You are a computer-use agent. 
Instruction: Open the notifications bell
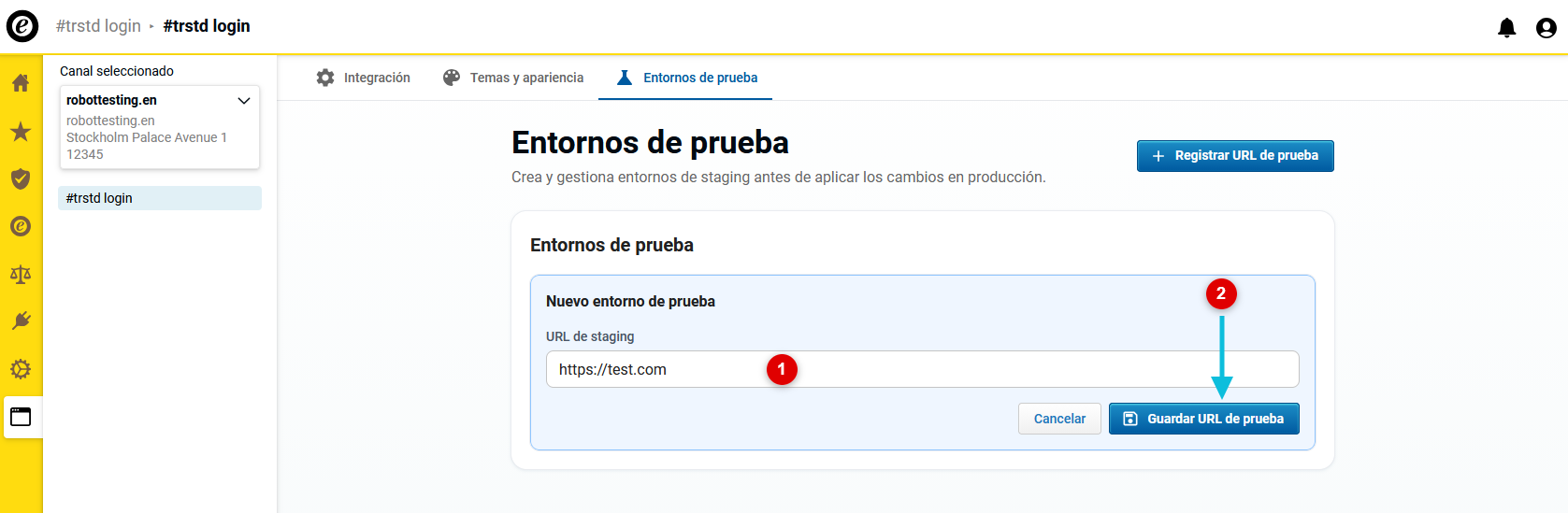coord(1506,28)
